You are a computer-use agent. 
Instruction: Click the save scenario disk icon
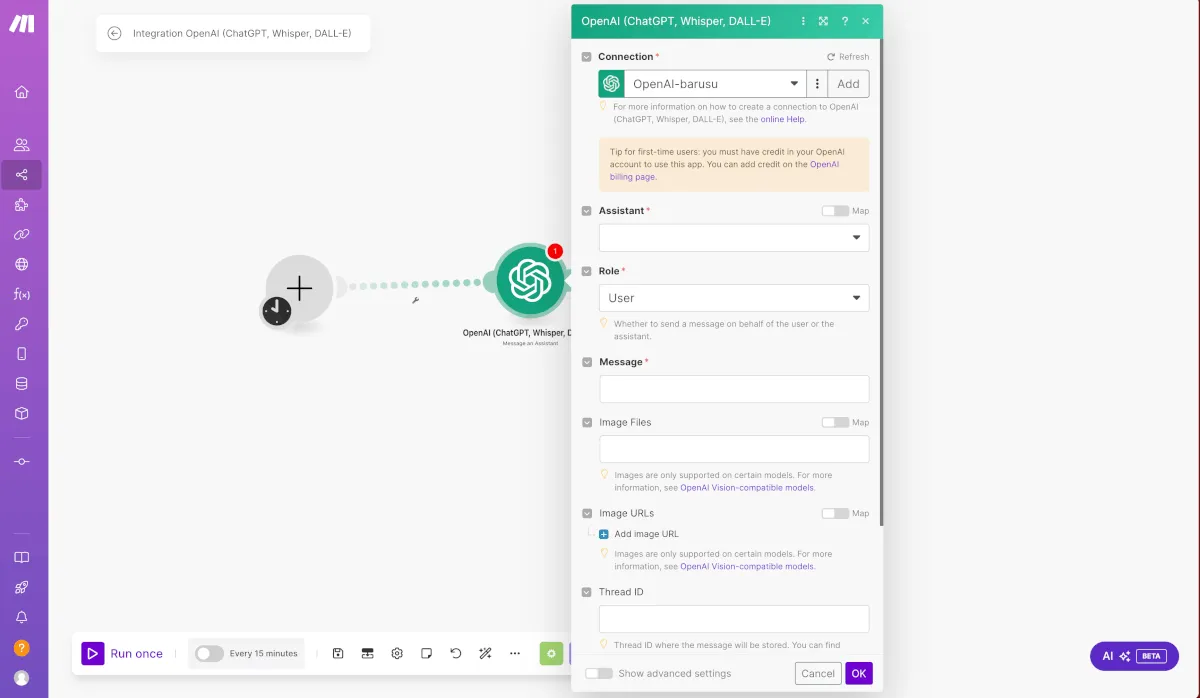[338, 653]
